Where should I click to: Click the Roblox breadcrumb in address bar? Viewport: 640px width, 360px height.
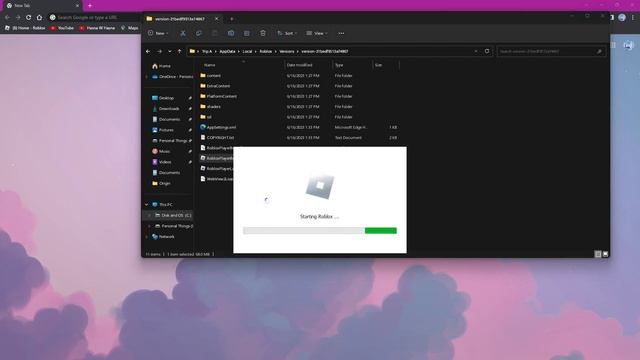pyautogui.click(x=266, y=51)
